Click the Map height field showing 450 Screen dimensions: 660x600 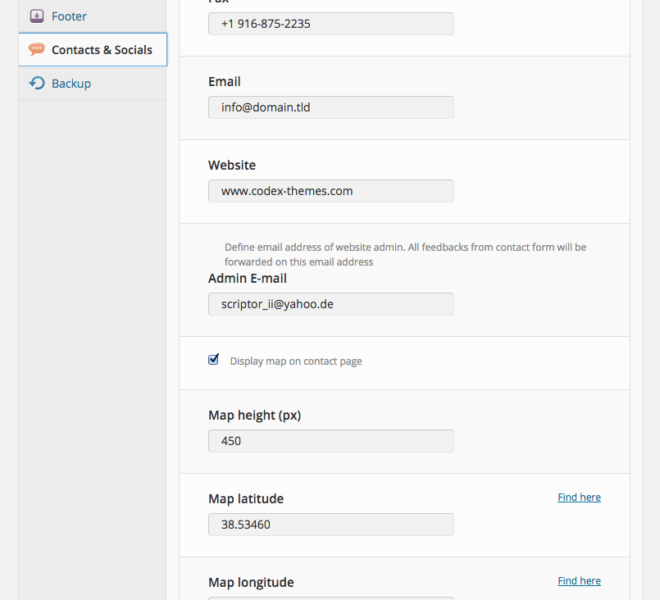[x=330, y=441]
